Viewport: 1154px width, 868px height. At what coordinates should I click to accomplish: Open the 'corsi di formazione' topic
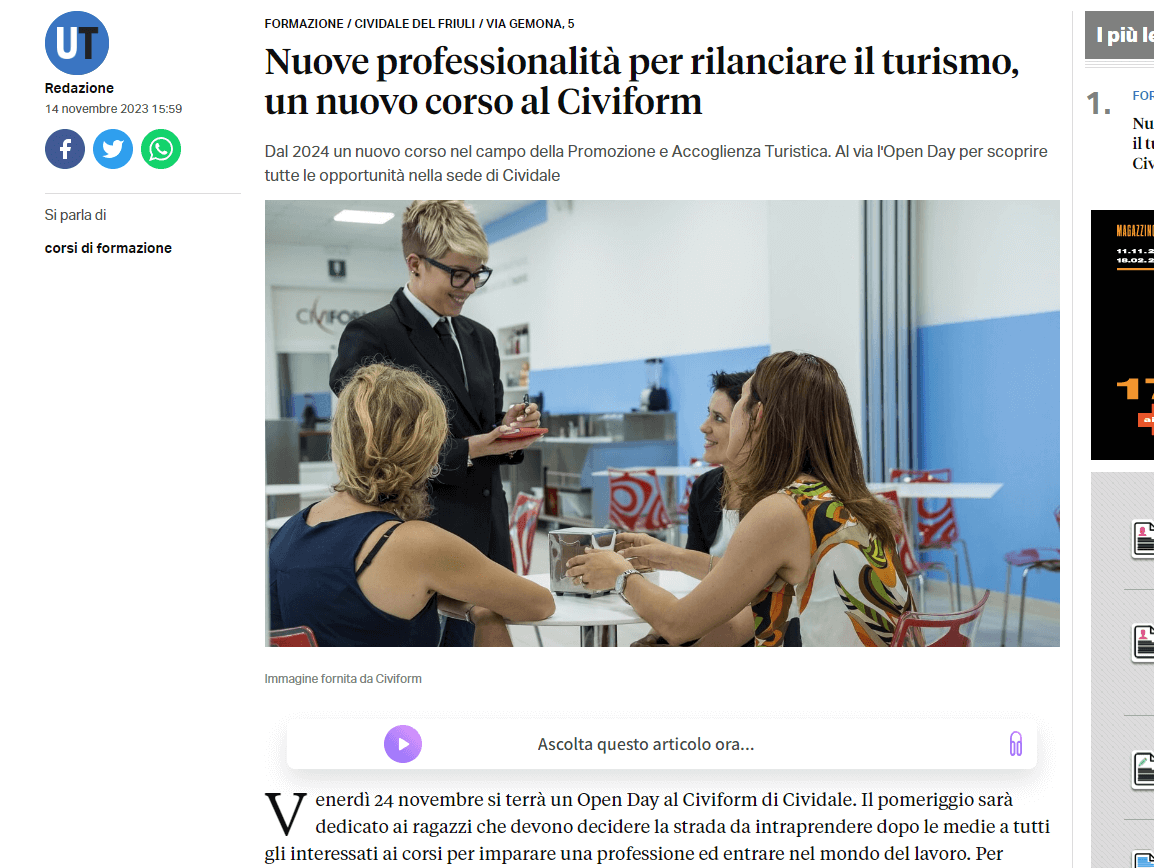[108, 248]
